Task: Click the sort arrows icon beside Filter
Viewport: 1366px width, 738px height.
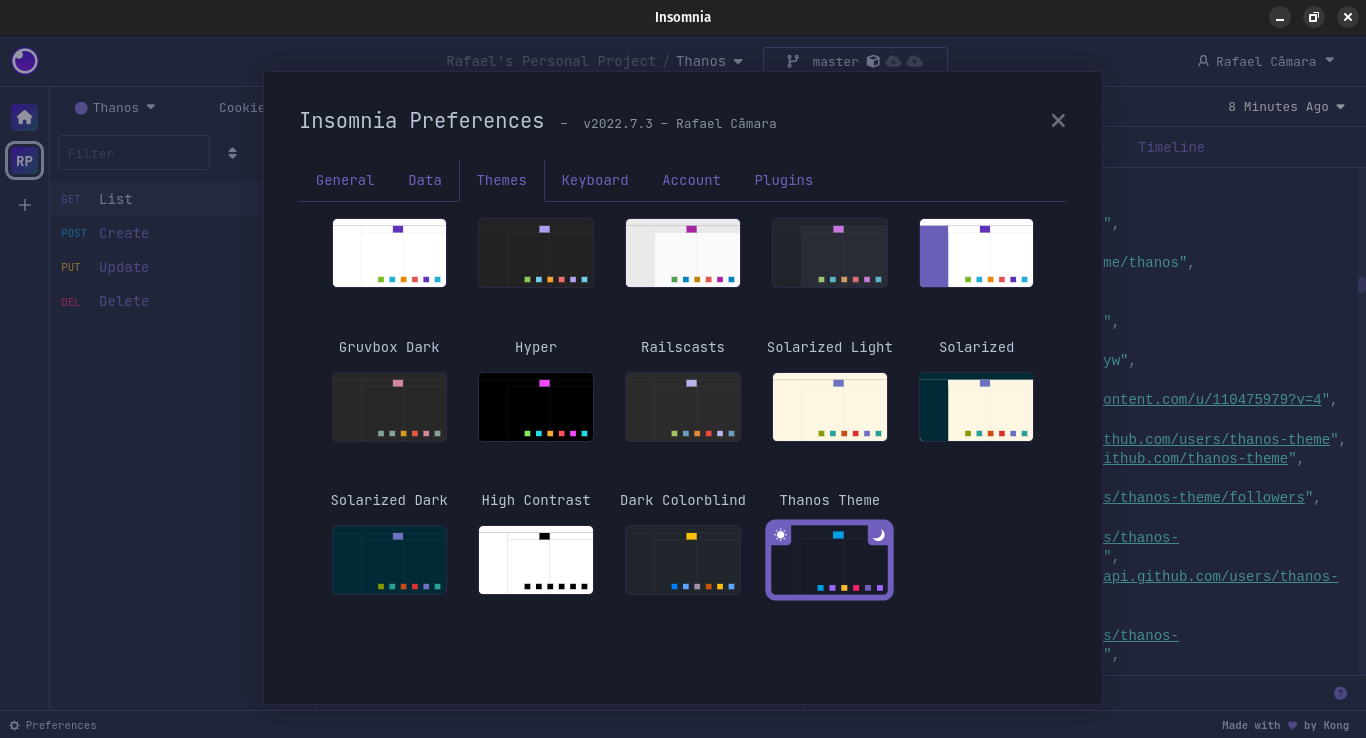Action: click(232, 153)
